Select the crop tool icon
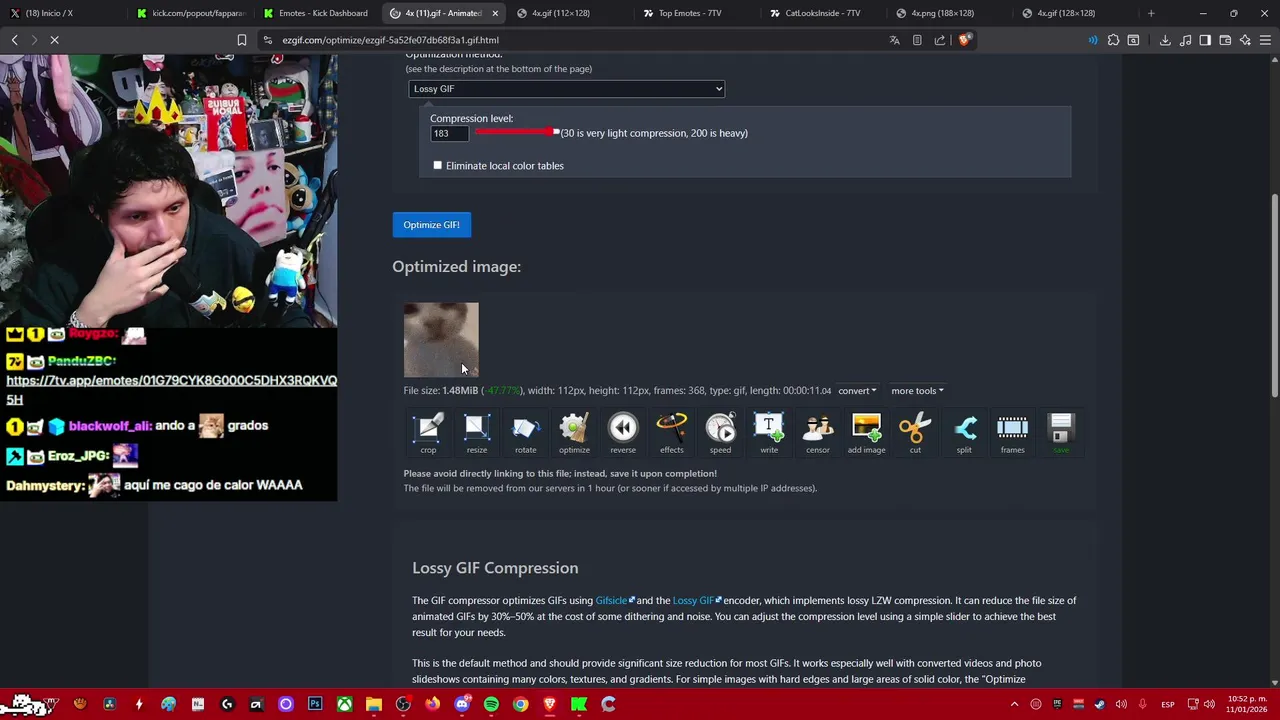This screenshot has width=1280, height=720. tap(428, 434)
